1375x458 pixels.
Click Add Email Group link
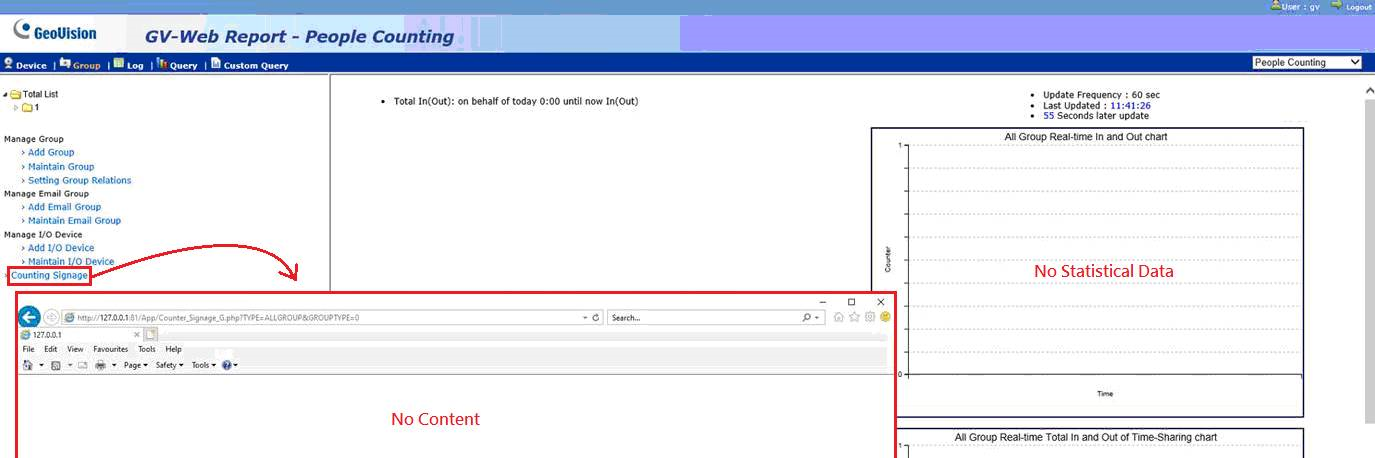[64, 207]
